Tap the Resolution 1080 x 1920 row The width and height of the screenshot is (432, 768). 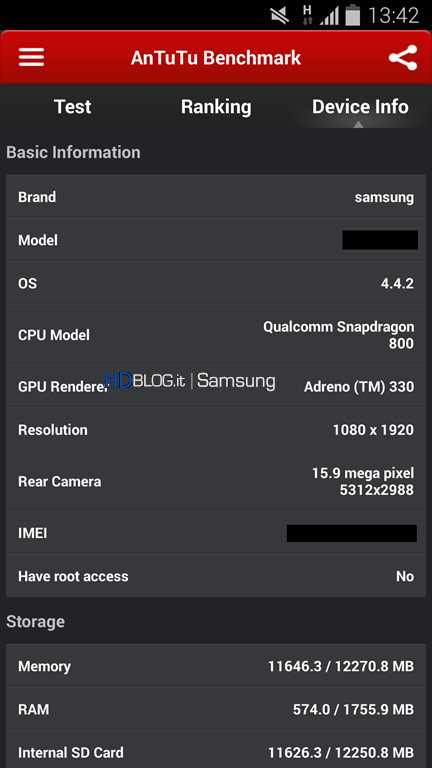pos(216,430)
